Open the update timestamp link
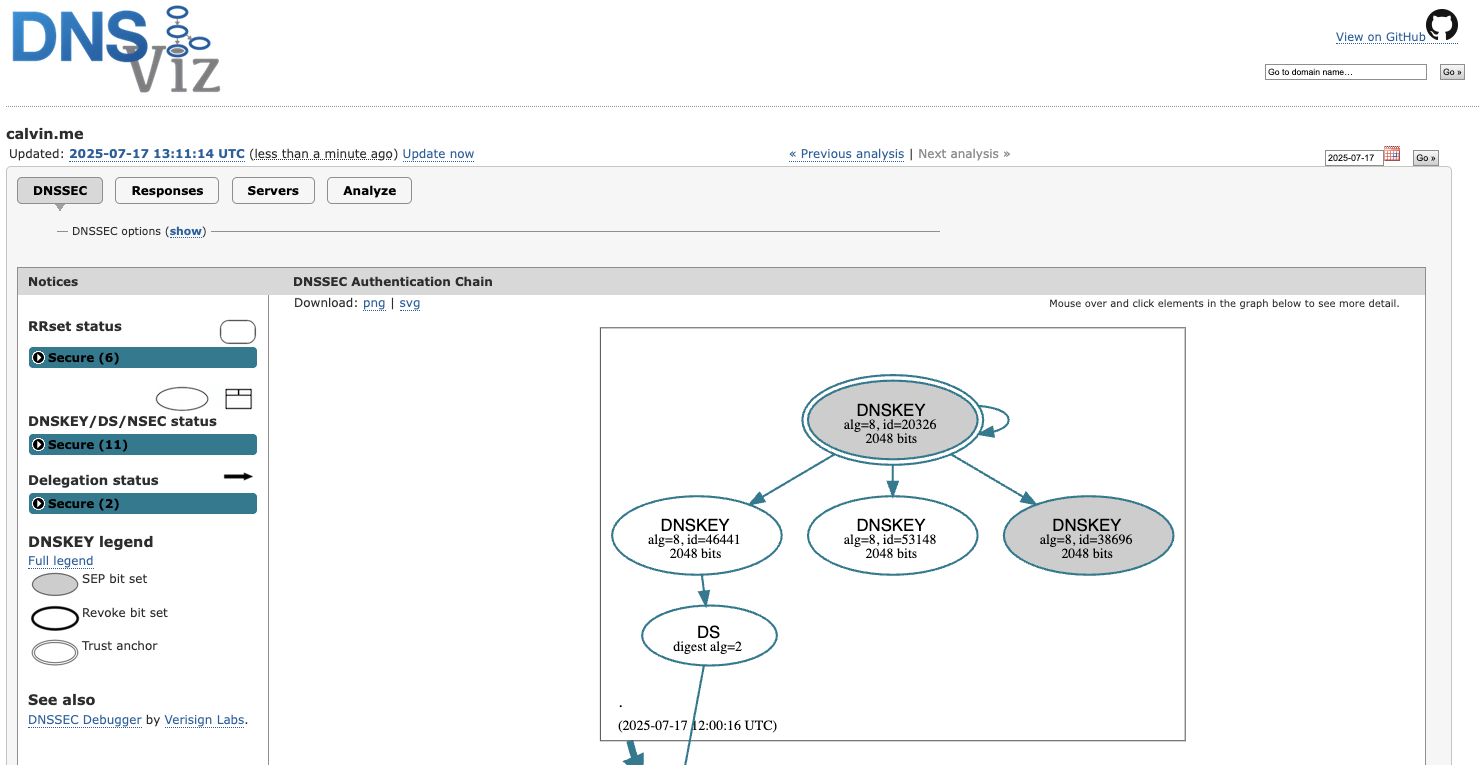 pyautogui.click(x=157, y=154)
